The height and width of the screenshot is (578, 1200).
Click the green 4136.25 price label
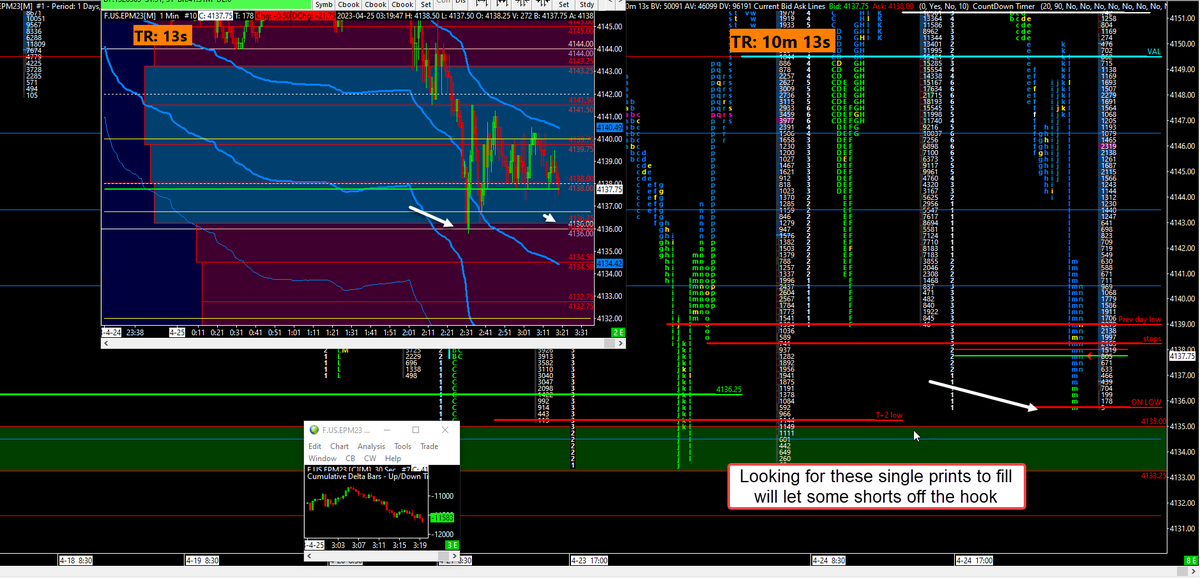(x=729, y=389)
